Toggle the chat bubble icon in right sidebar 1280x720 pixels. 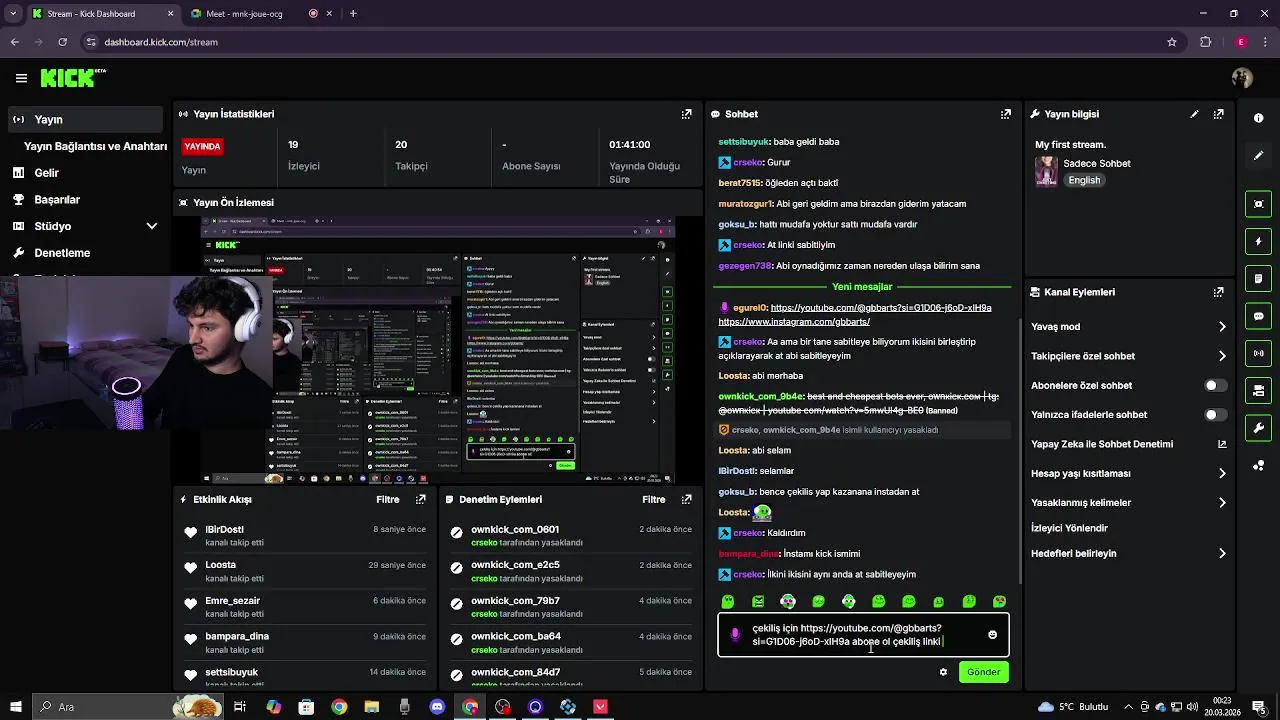coord(1258,316)
